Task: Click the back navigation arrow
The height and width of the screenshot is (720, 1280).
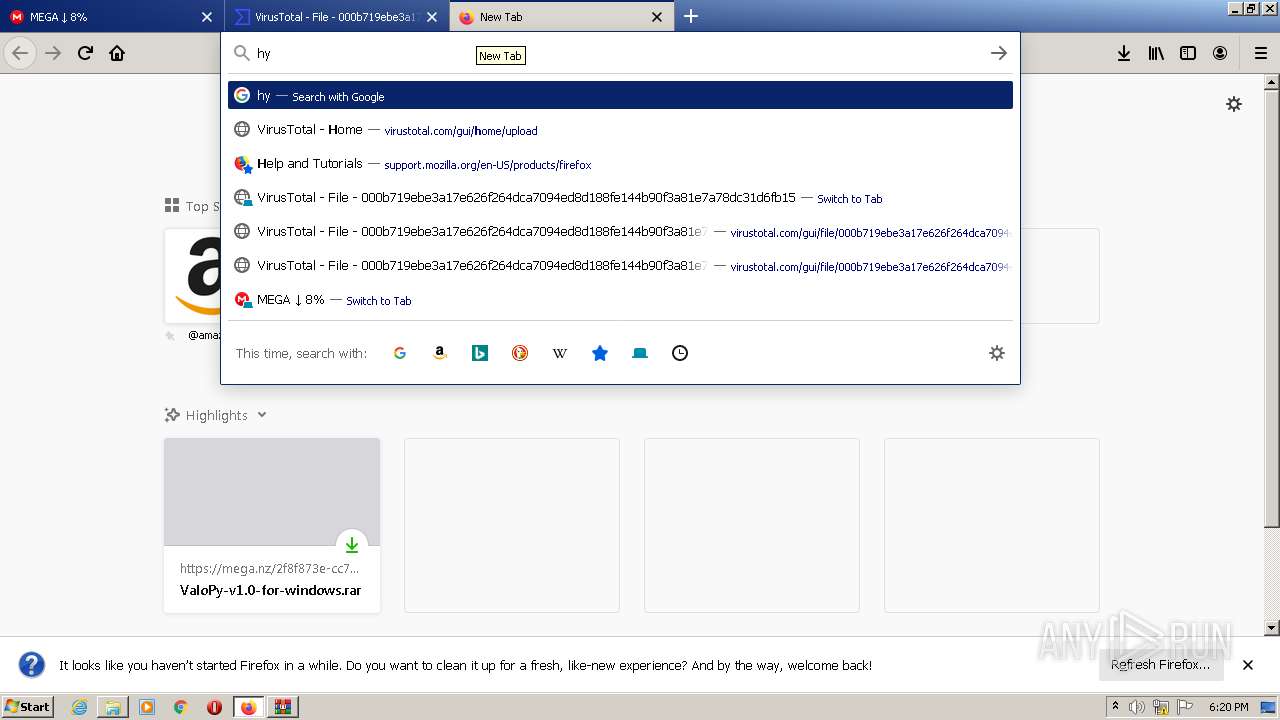Action: pos(20,53)
